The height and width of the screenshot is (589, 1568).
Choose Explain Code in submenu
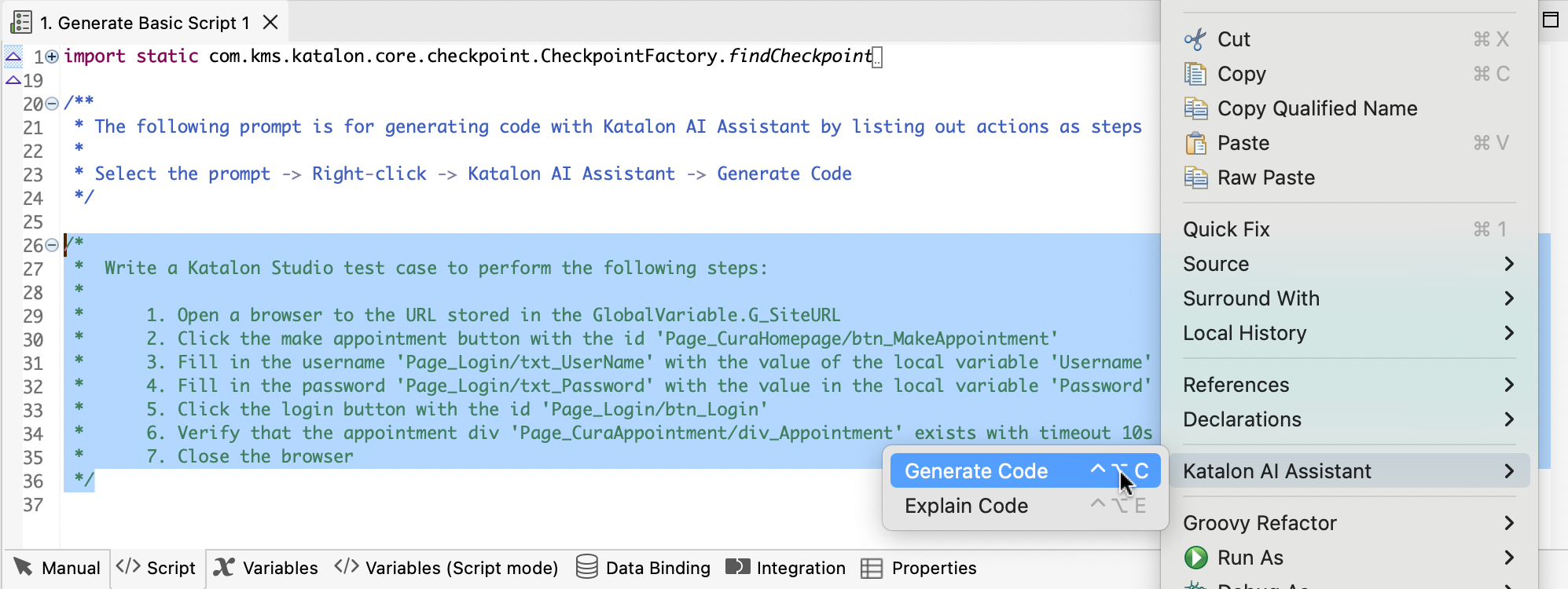1026,506
